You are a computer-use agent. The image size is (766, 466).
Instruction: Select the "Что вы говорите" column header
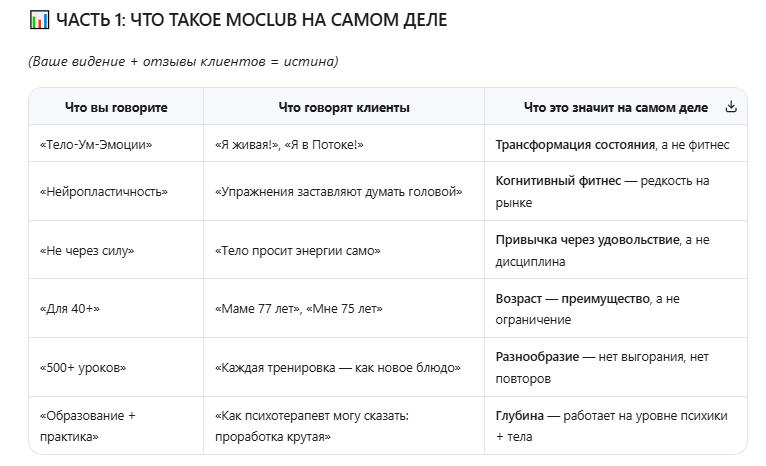point(116,107)
